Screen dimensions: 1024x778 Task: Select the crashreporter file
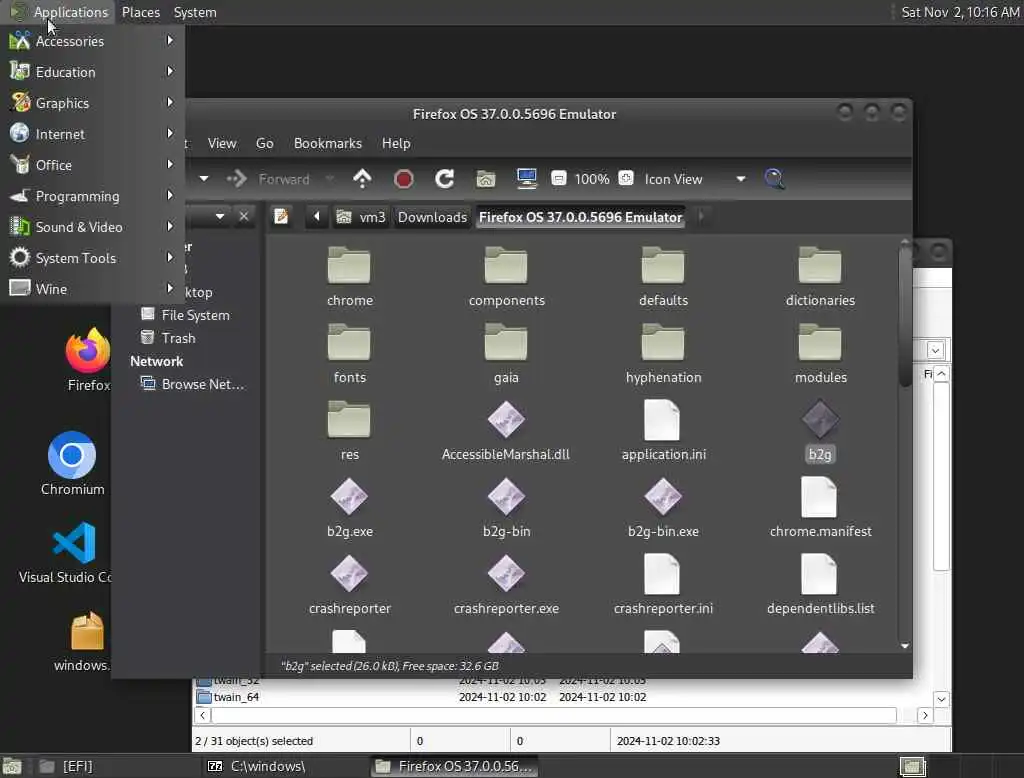click(350, 585)
